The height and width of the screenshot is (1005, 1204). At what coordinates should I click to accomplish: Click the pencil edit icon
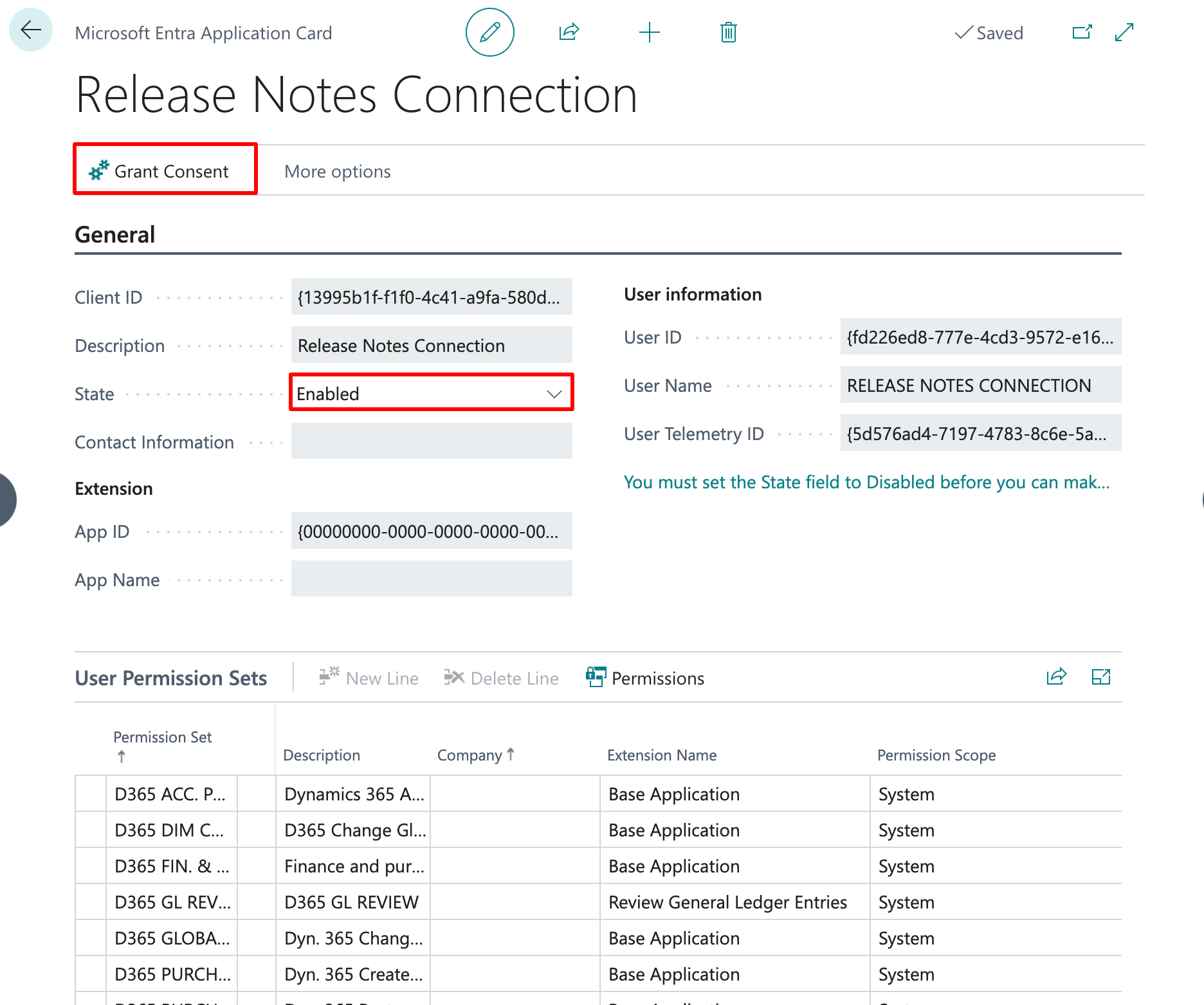[490, 32]
